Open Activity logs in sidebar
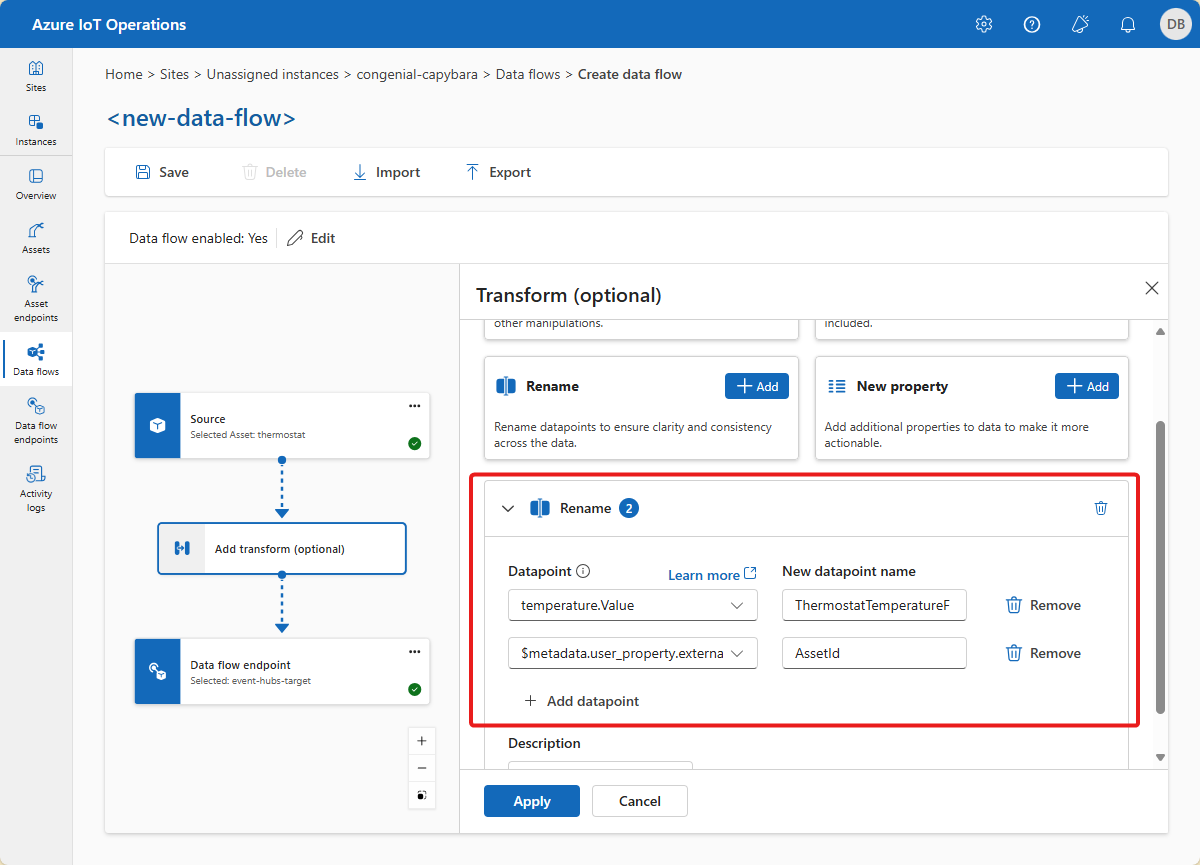The height and width of the screenshot is (865, 1200). (36, 487)
